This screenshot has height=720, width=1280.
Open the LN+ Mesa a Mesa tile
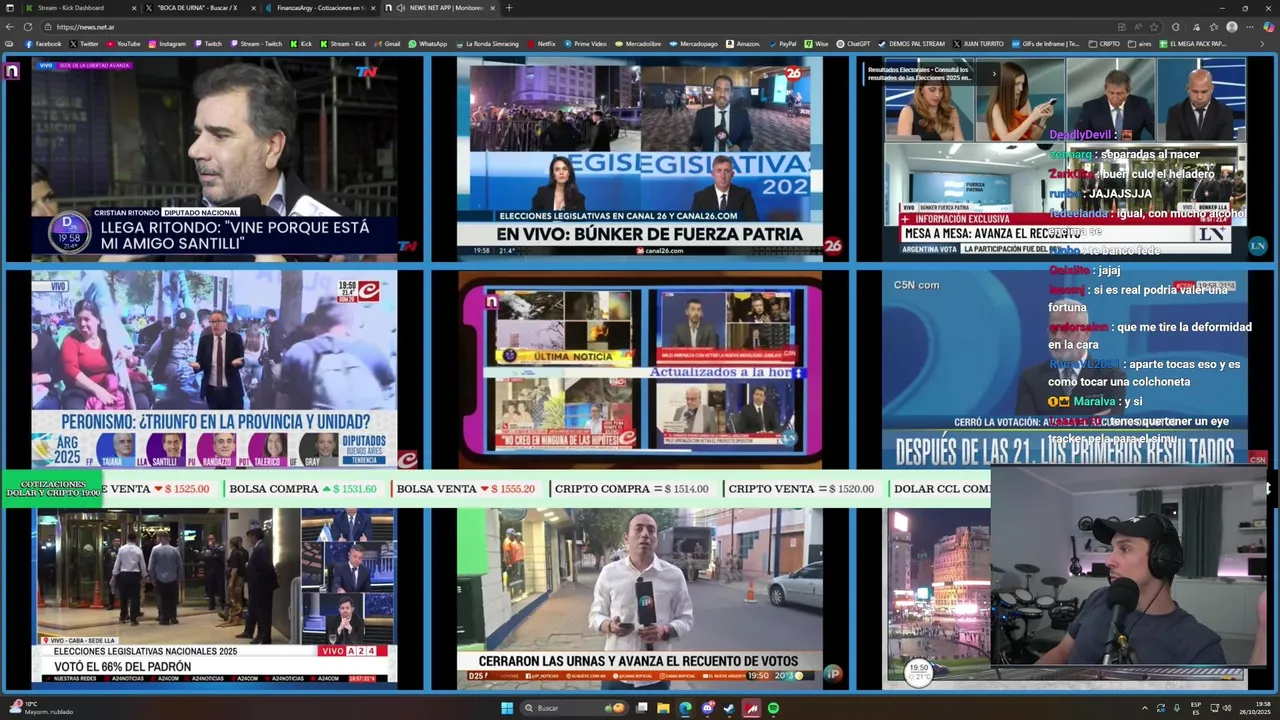[1065, 158]
